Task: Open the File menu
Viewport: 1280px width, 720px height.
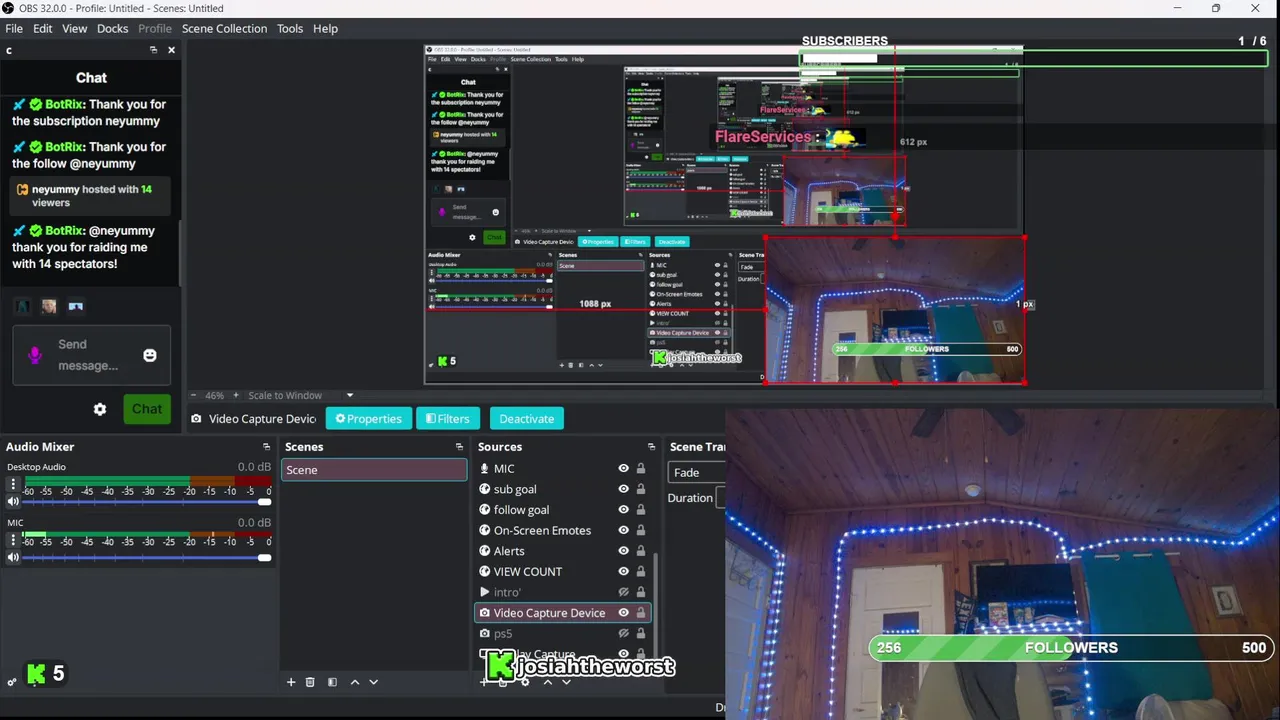Action: 14,29
